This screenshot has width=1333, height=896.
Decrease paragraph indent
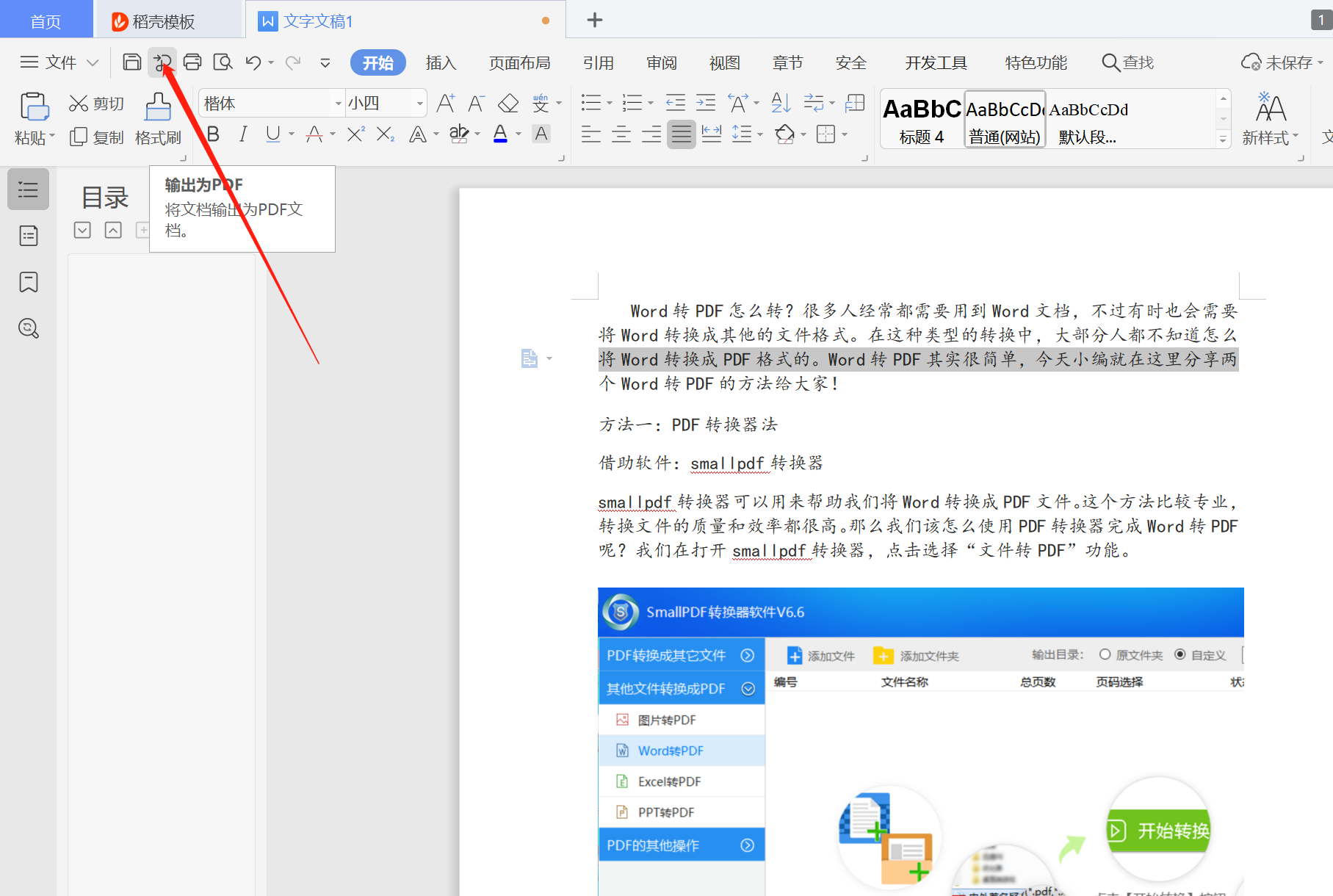(x=676, y=103)
